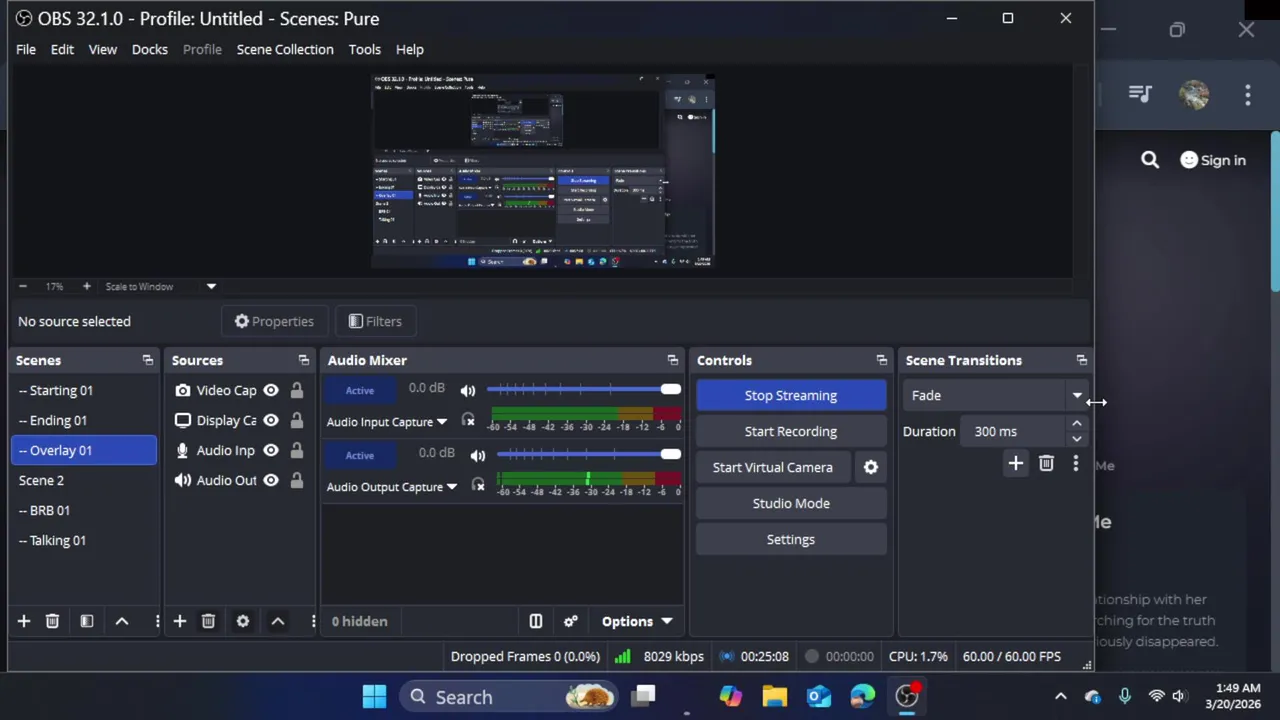The height and width of the screenshot is (720, 1280).
Task: Click Start Recording button
Action: (x=791, y=431)
